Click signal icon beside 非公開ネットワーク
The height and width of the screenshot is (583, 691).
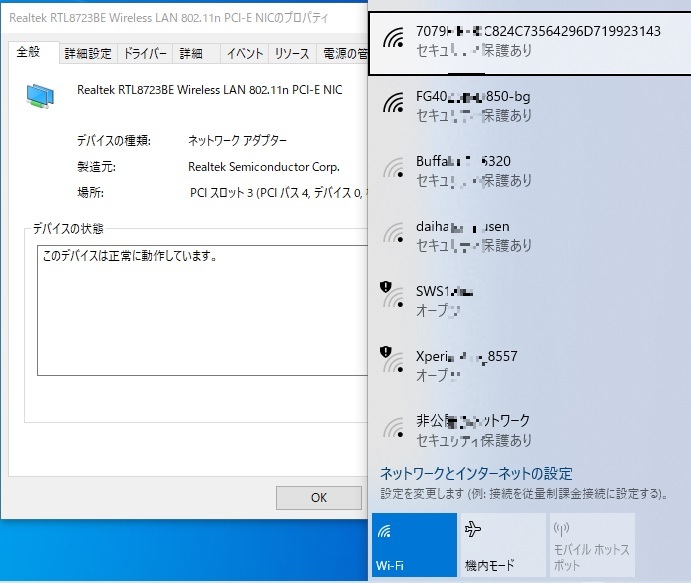click(x=394, y=427)
